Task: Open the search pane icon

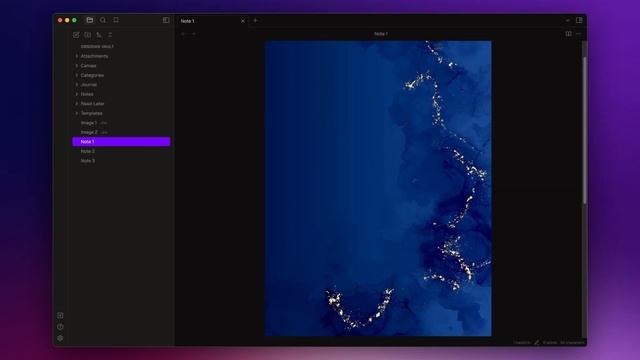Action: (103, 20)
